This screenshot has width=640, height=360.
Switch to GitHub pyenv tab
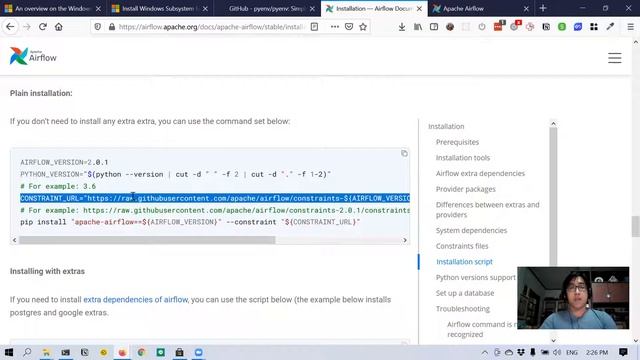(x=266, y=9)
